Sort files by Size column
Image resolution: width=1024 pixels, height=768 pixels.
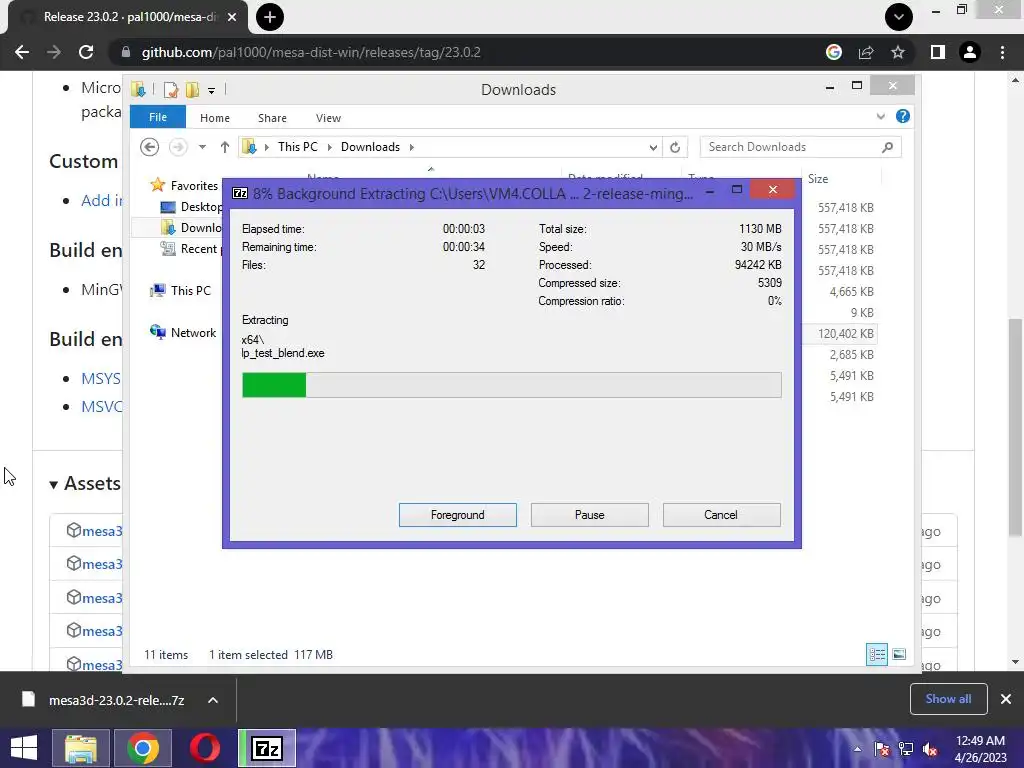tap(818, 178)
